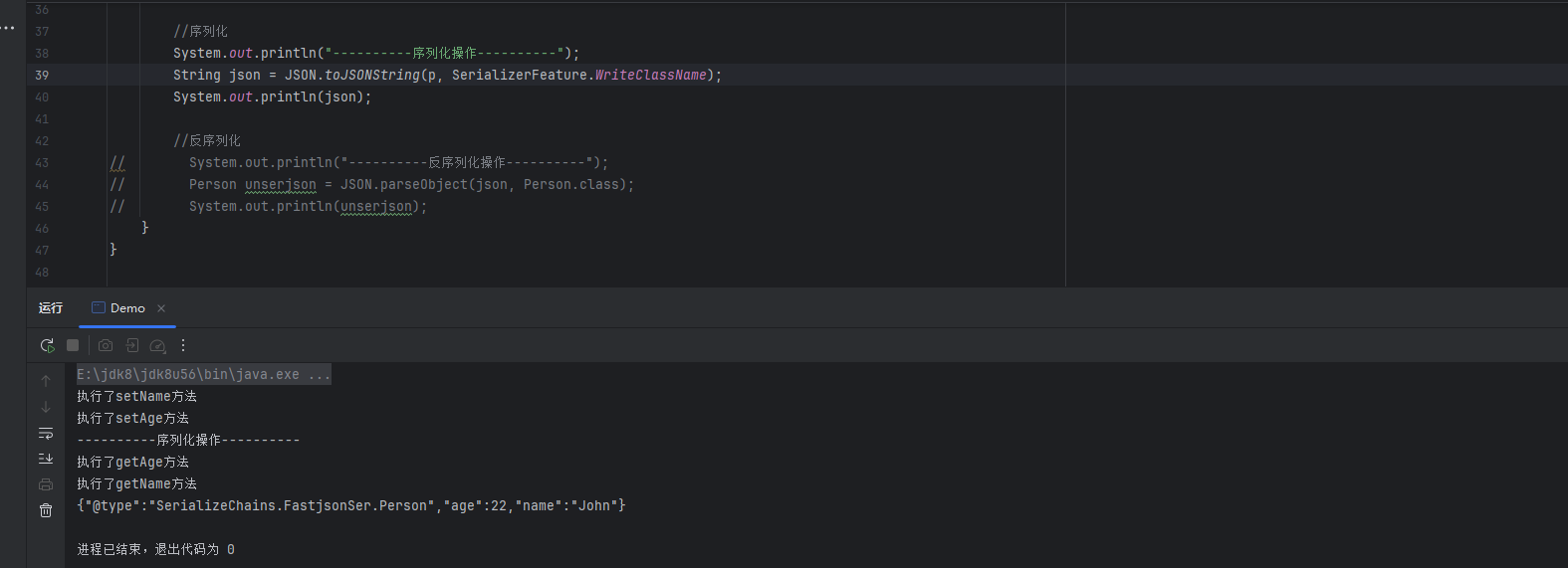The width and height of the screenshot is (1568, 568).
Task: Jump down with the down arrow icon
Action: pyautogui.click(x=46, y=407)
